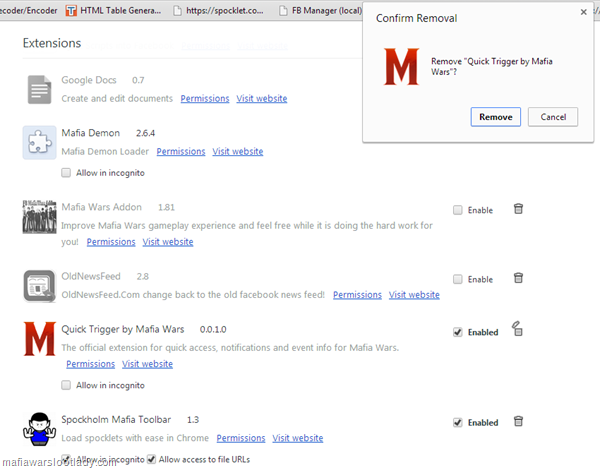Remove Spockholm Mafia Toolbar via trash icon
This screenshot has height=468, width=600.
[518, 421]
